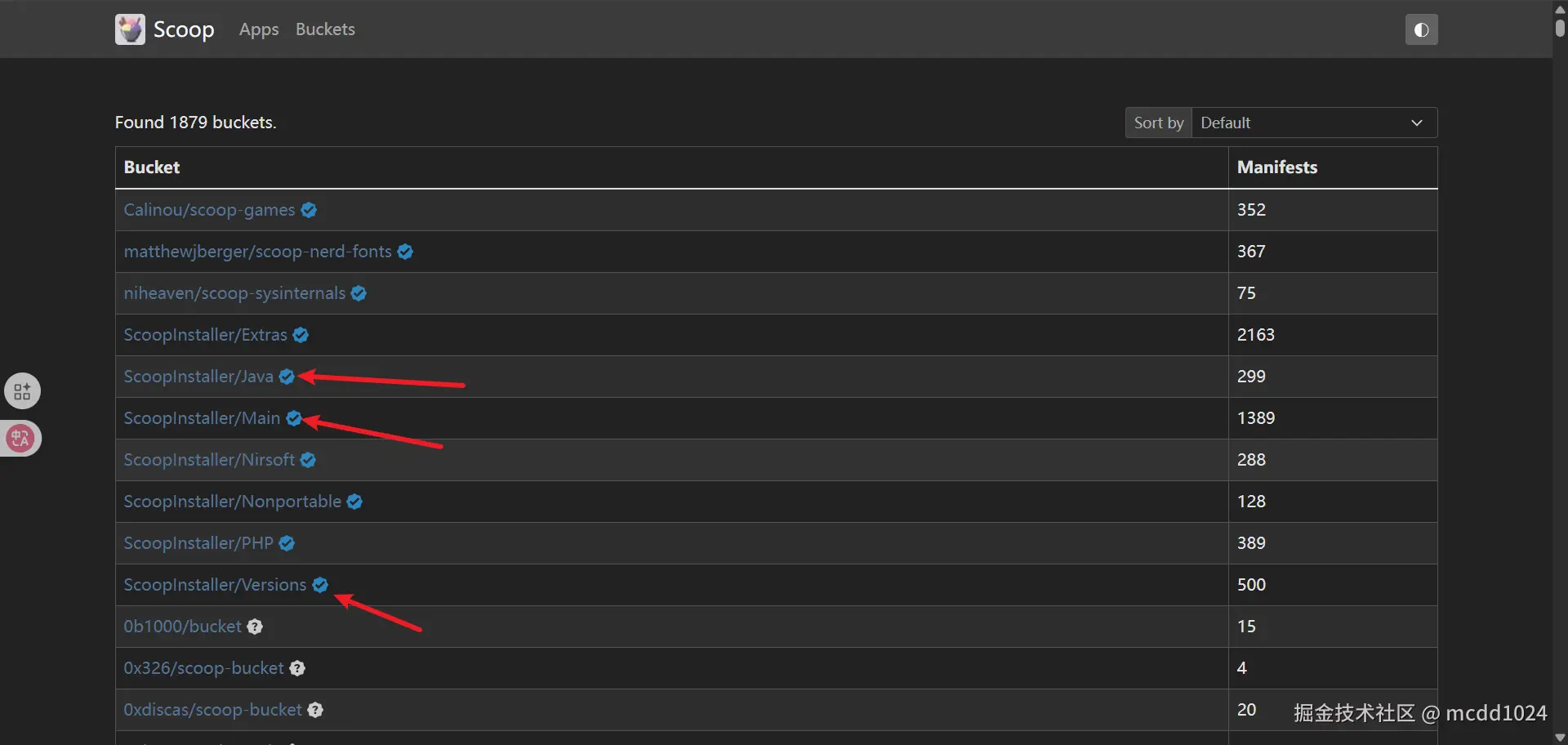Click the grid-plus floating icon on left edge
The image size is (1568, 745).
22,391
